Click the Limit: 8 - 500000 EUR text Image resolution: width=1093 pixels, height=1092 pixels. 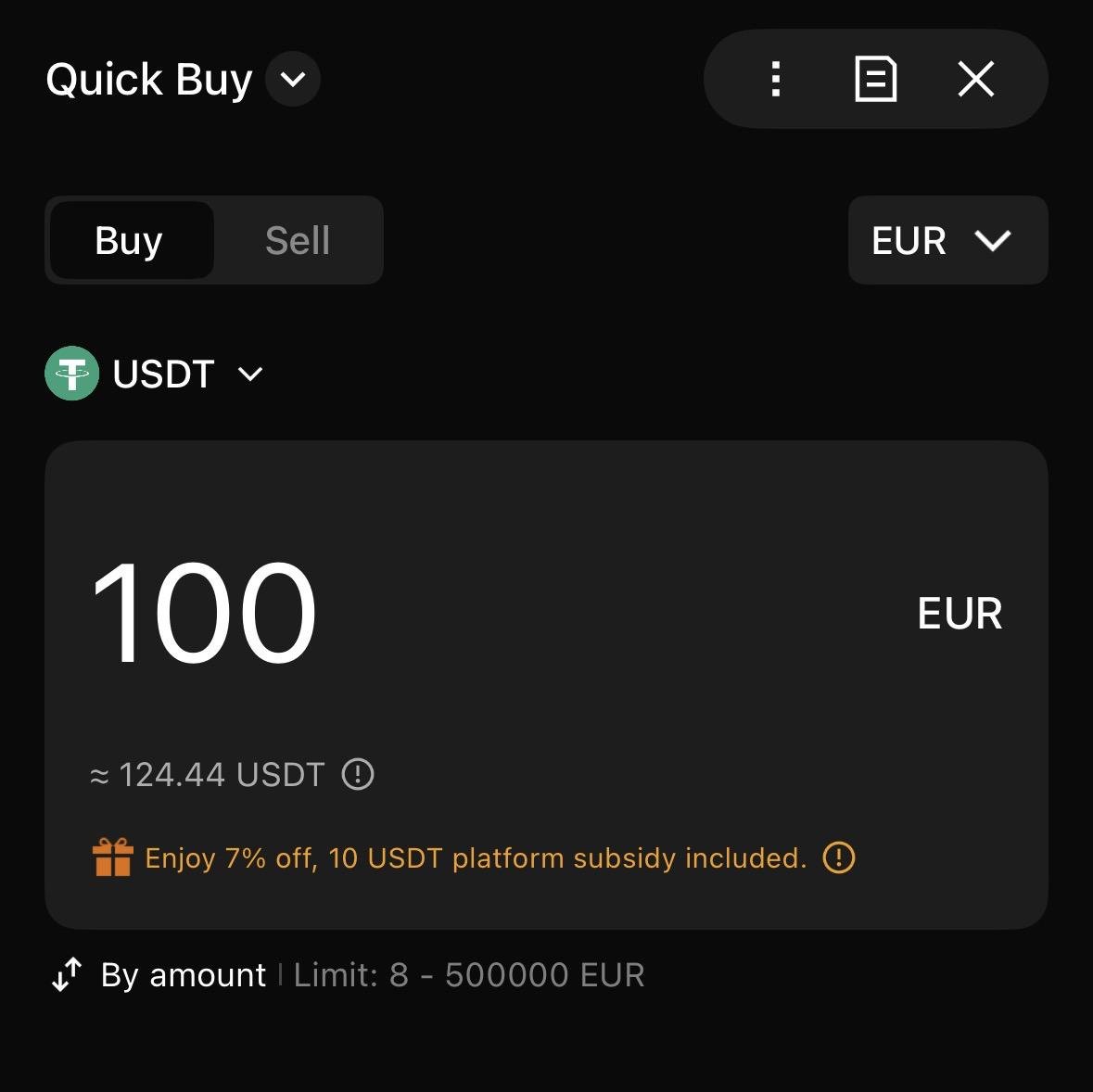click(469, 975)
